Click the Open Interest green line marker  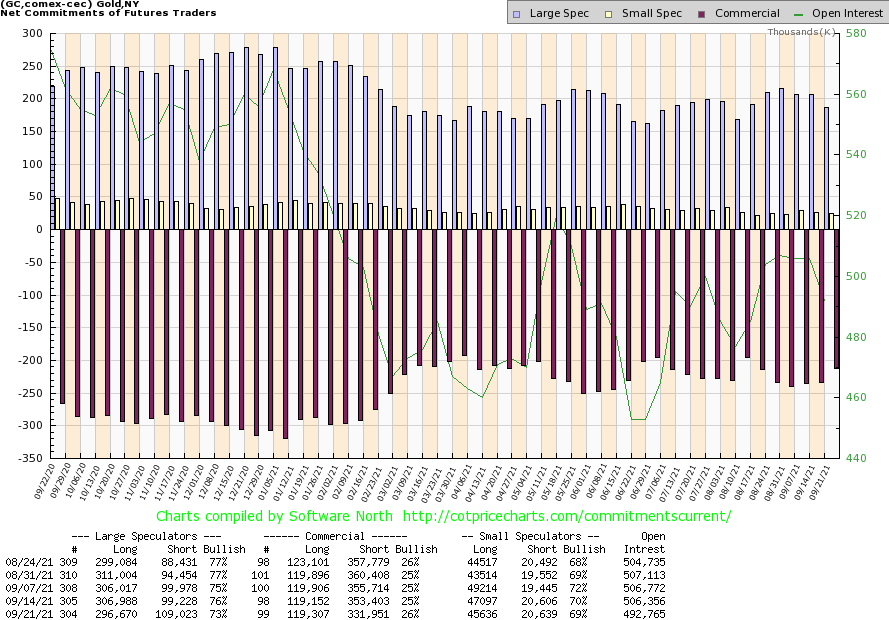point(801,14)
